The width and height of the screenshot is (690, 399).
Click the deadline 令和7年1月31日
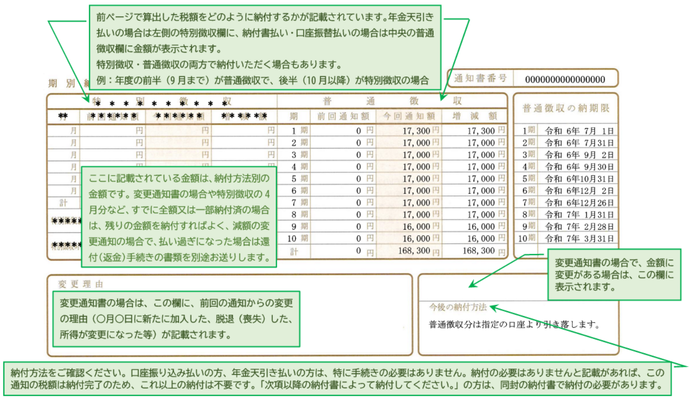pos(579,215)
